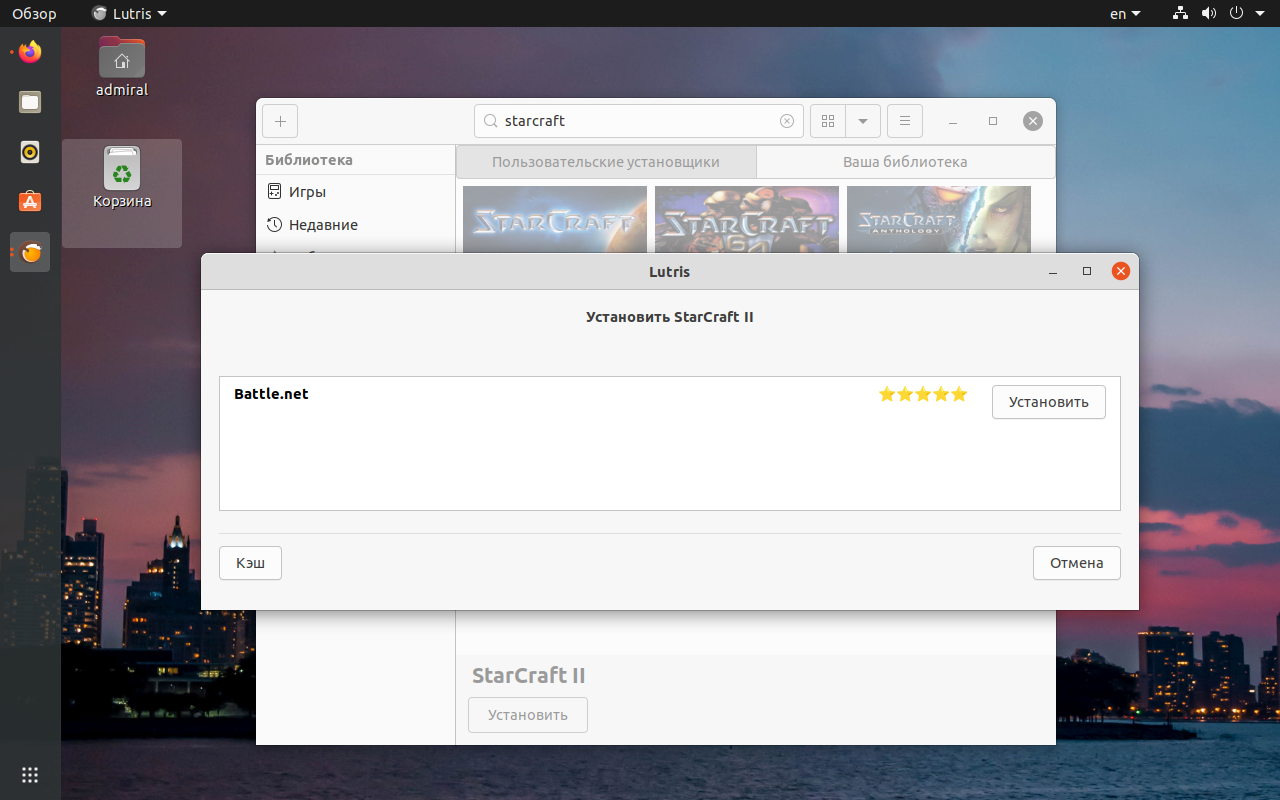Minimize the main Lutris window
Viewport: 1280px width, 800px height.
pos(953,121)
